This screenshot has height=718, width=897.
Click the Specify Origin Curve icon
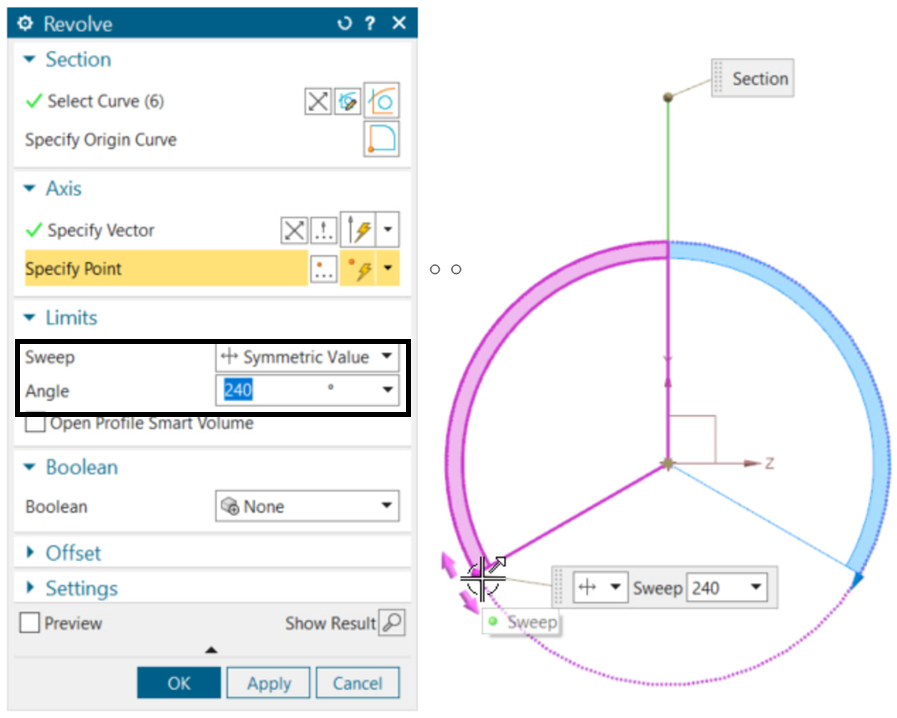pos(382,138)
